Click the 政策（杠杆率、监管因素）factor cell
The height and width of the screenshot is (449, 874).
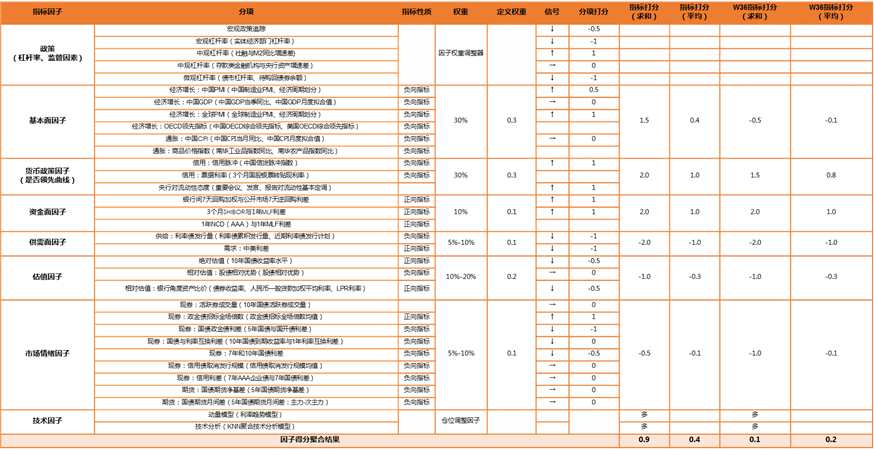(47, 53)
